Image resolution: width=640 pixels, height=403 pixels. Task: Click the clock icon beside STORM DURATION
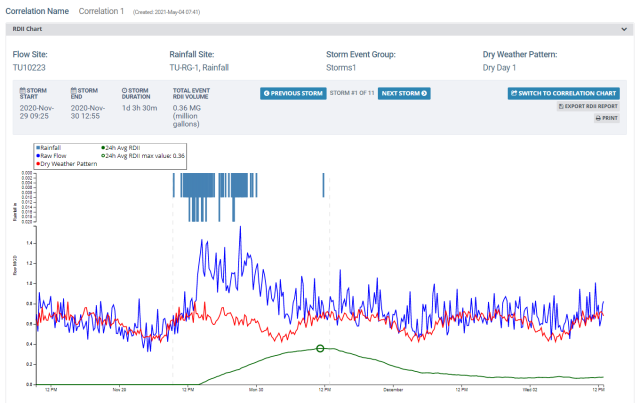124,90
